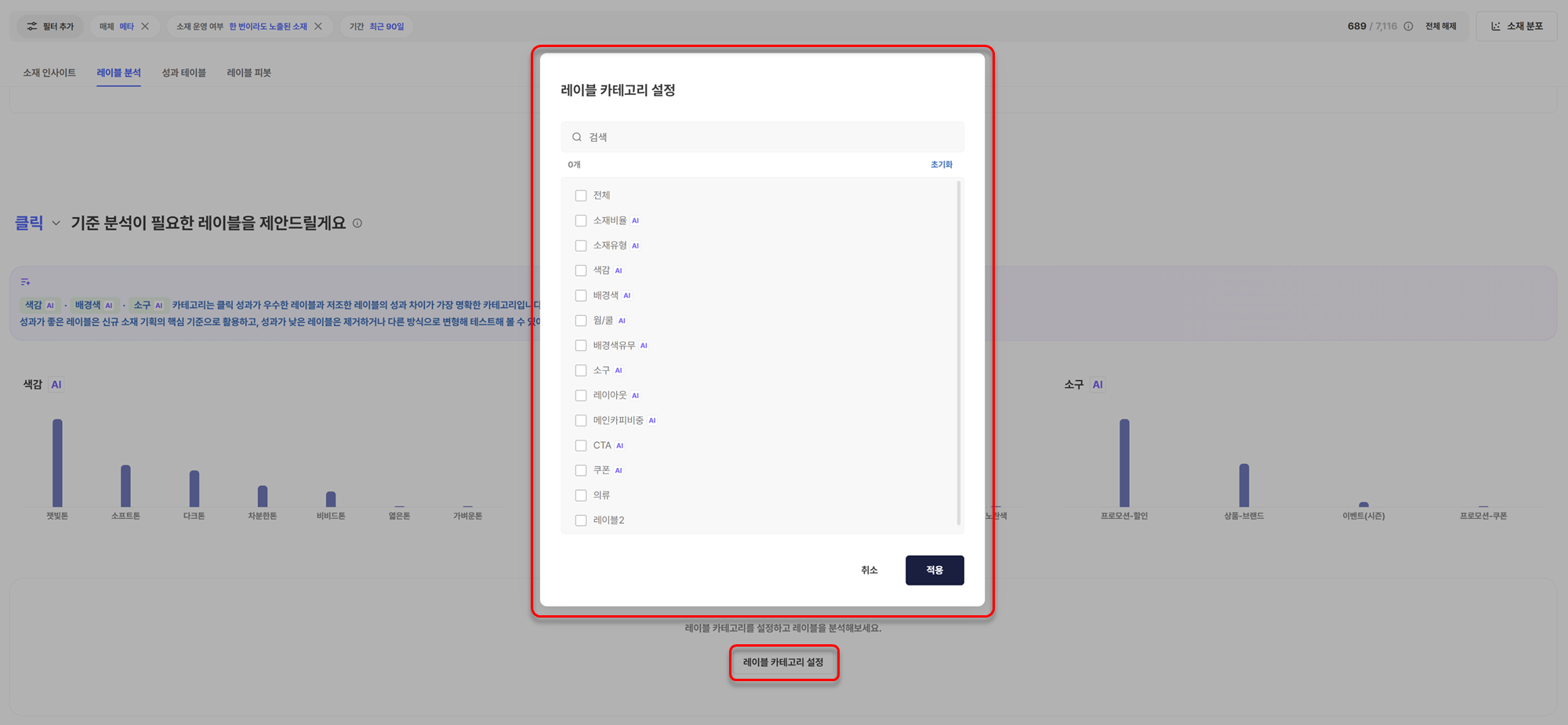Screen dimensions: 1568x725
Task: Tick the 메인카피비중 checkbox
Action: 581,421
